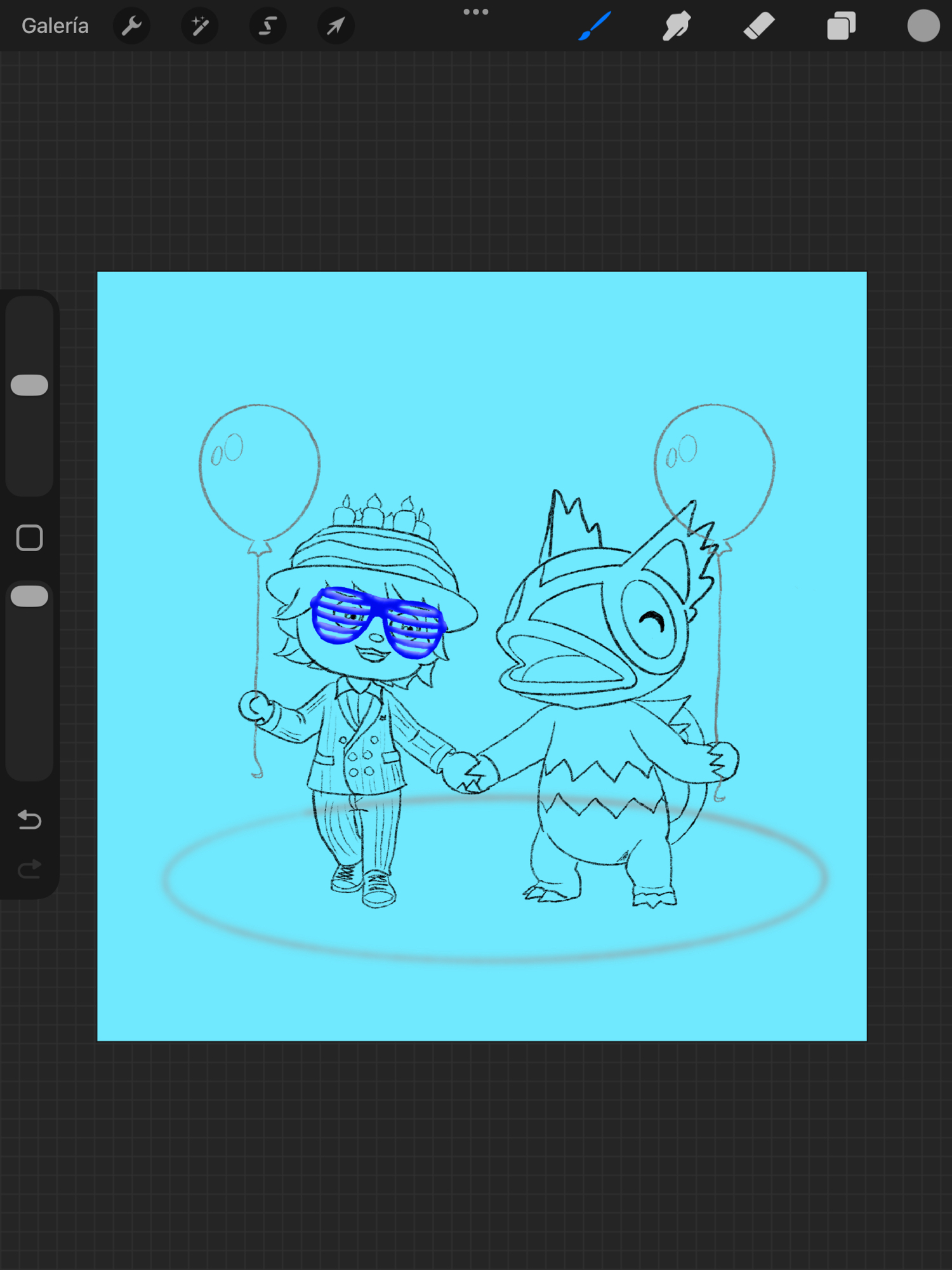Select the Smudge tool
Image resolution: width=952 pixels, height=1270 pixels.
677,26
